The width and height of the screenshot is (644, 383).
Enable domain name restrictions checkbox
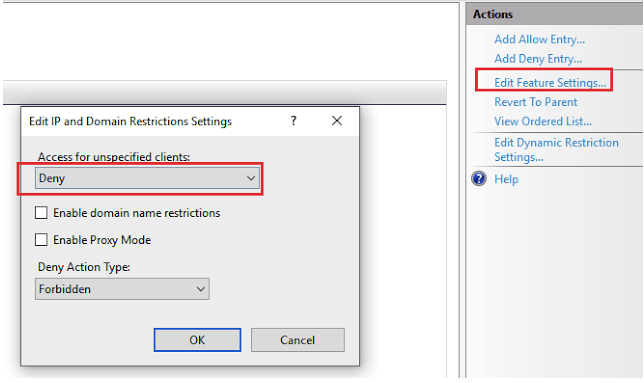pos(41,213)
